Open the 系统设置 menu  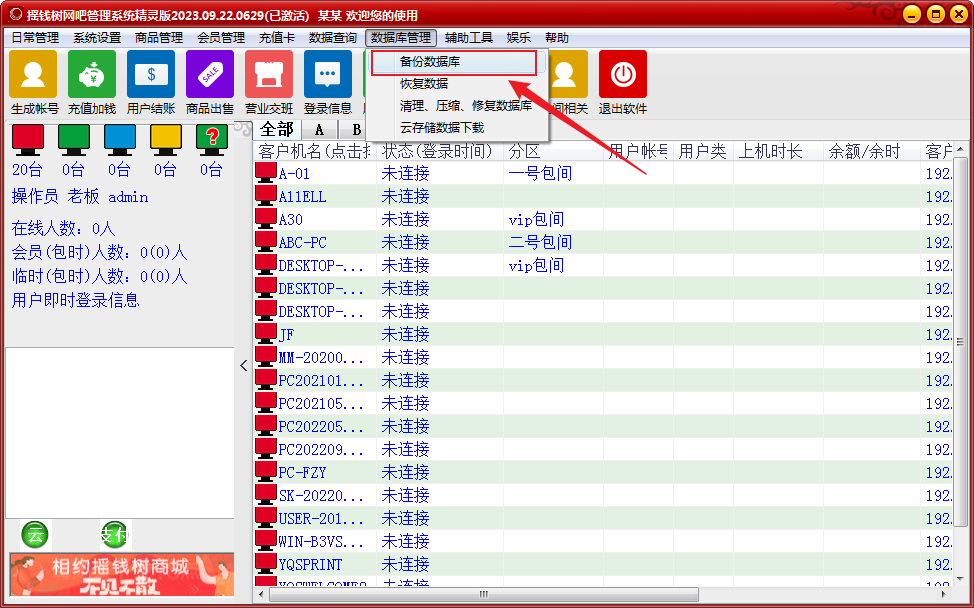[97, 38]
